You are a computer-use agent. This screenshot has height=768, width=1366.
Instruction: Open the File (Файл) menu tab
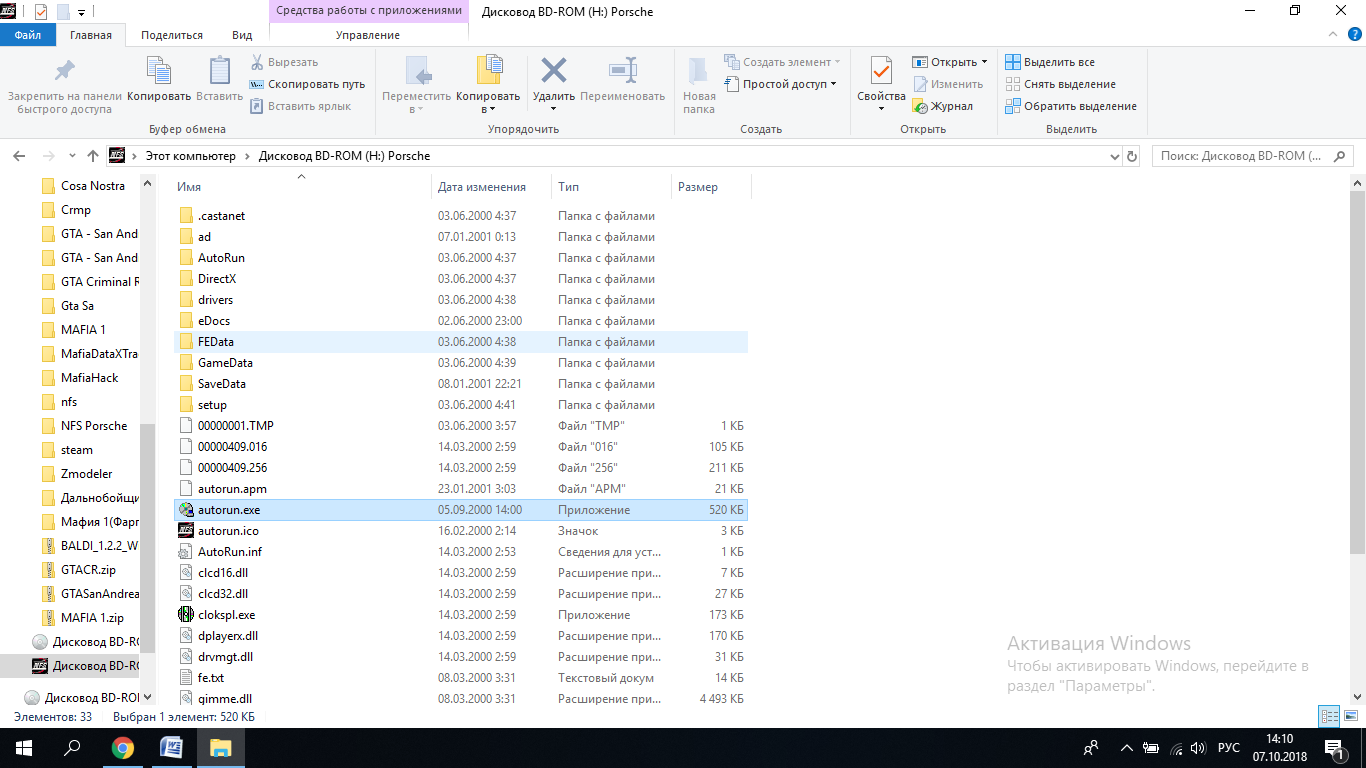tap(28, 35)
